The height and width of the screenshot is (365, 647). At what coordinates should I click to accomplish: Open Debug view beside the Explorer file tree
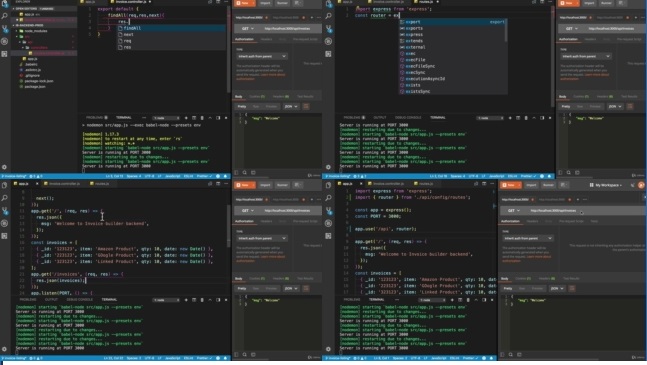click(5, 41)
